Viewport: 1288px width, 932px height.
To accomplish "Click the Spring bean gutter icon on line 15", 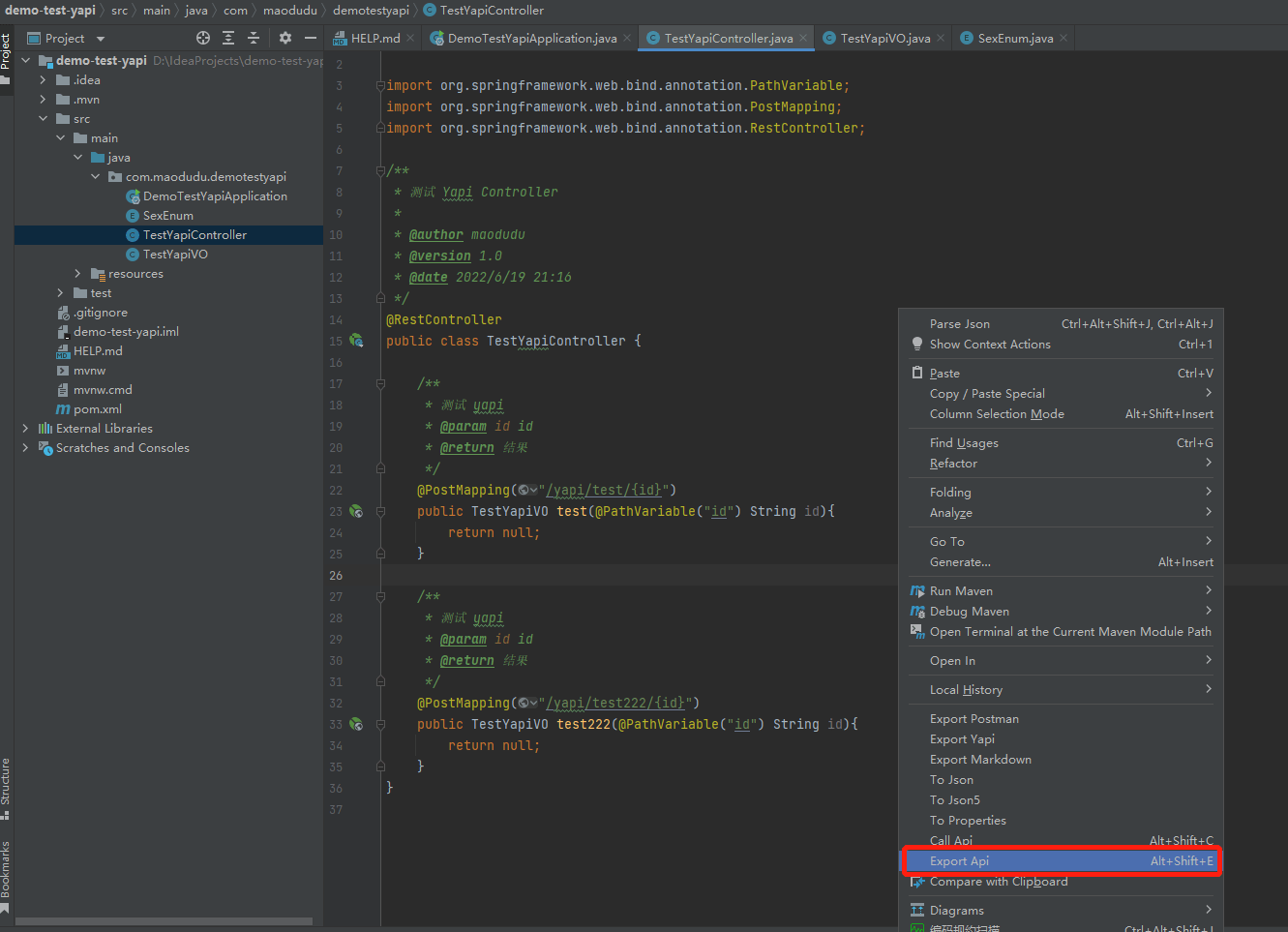I will pos(356,341).
